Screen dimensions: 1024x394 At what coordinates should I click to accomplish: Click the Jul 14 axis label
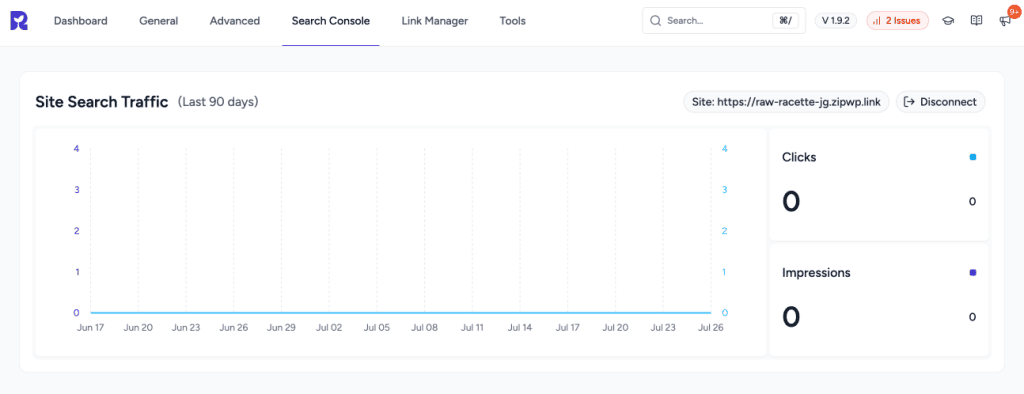(x=520, y=327)
